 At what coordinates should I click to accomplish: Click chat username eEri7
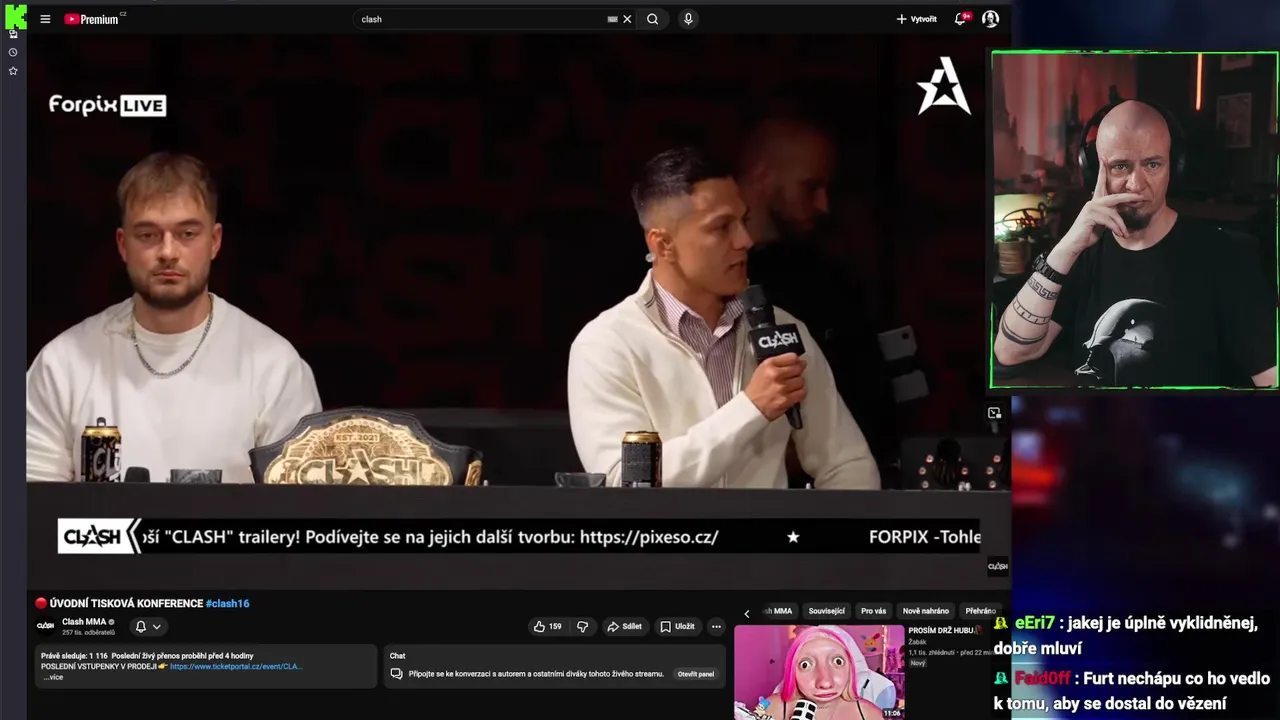(x=1035, y=623)
